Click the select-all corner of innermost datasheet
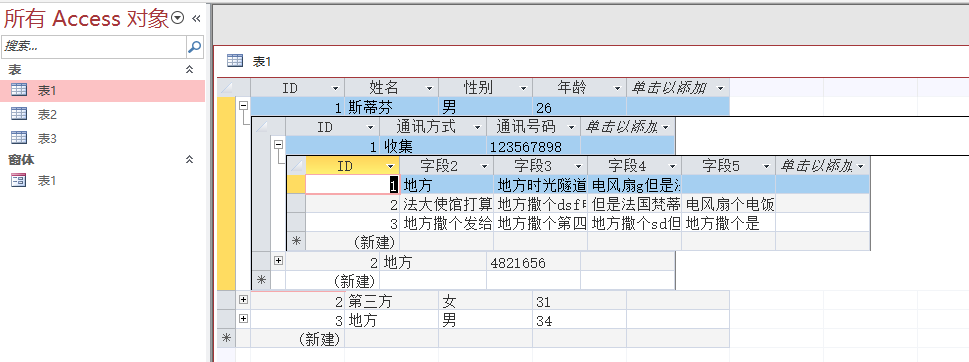Viewport: 969px width, 362px height. tap(297, 166)
